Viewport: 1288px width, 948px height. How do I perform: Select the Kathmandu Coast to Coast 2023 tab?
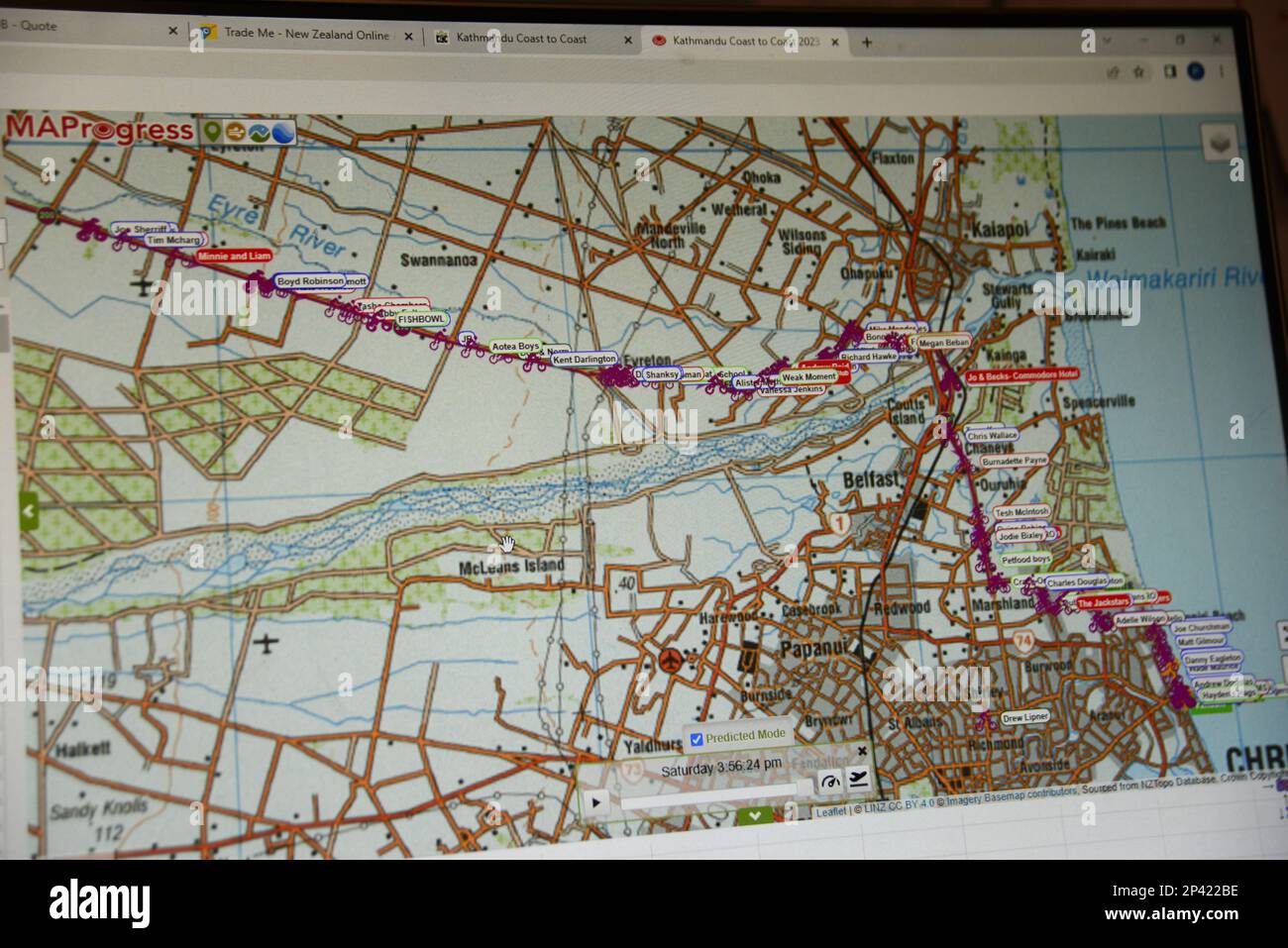[746, 42]
